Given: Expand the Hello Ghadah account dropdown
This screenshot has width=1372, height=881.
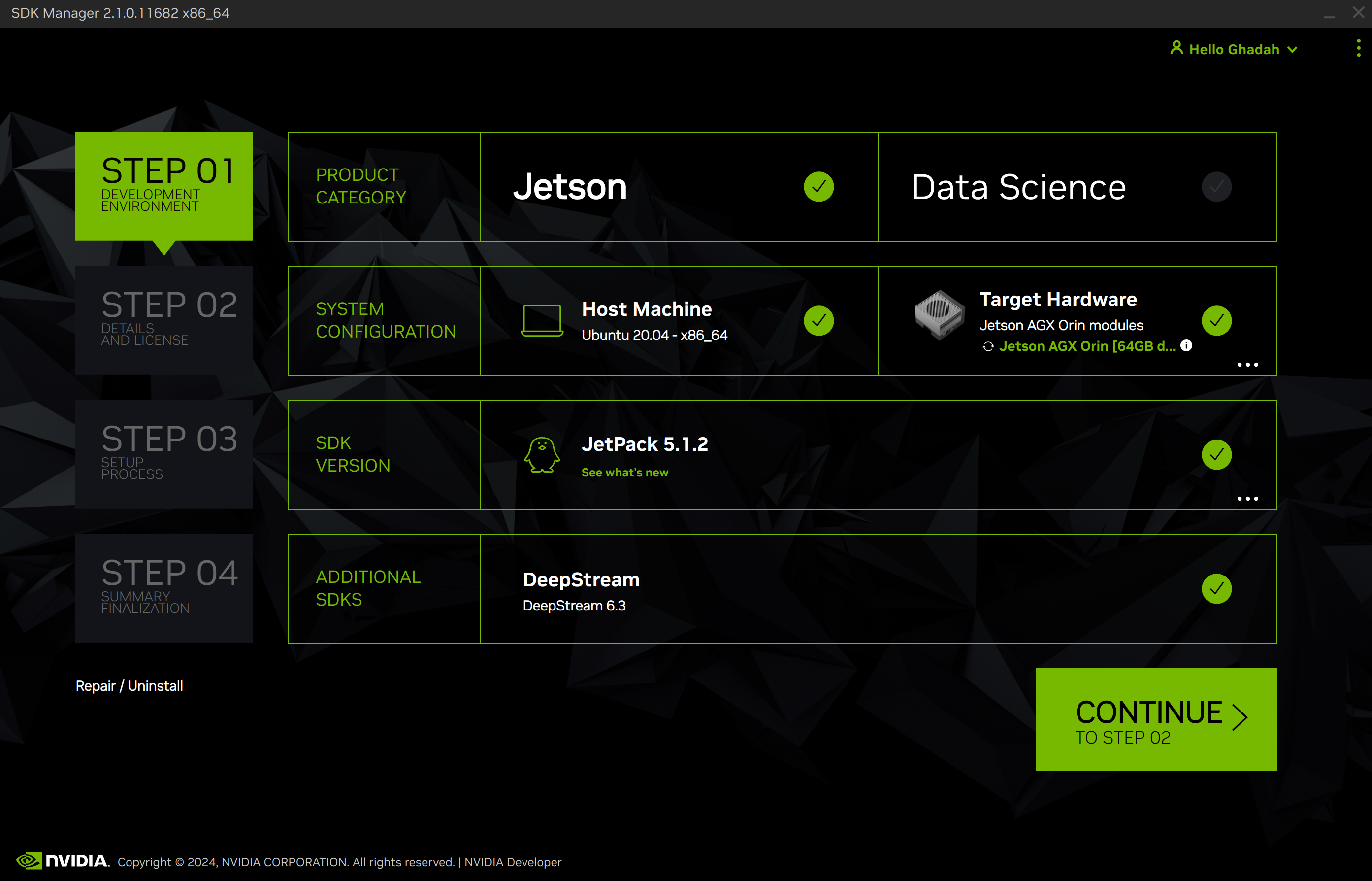Looking at the screenshot, I should coord(1292,49).
